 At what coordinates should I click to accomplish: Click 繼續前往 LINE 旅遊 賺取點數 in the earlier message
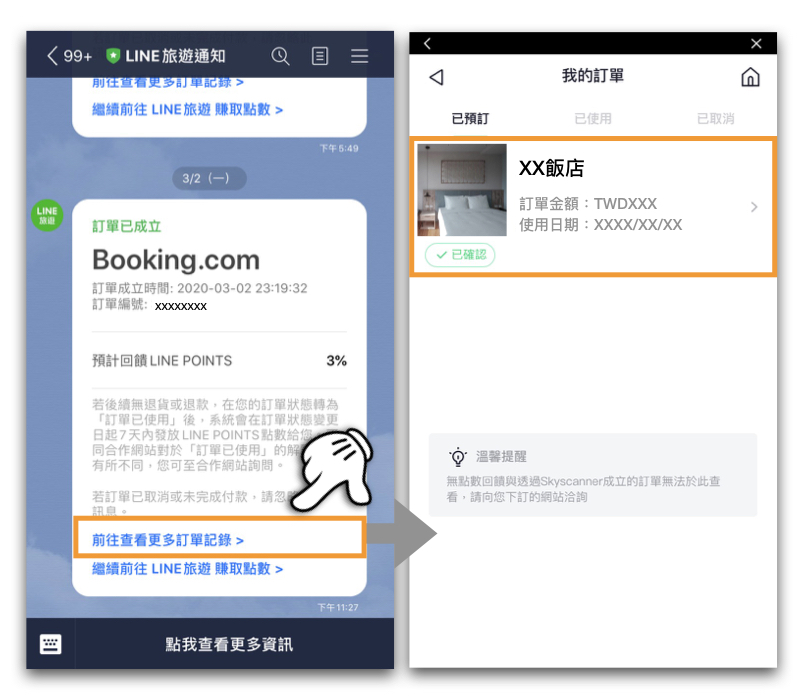[x=187, y=109]
